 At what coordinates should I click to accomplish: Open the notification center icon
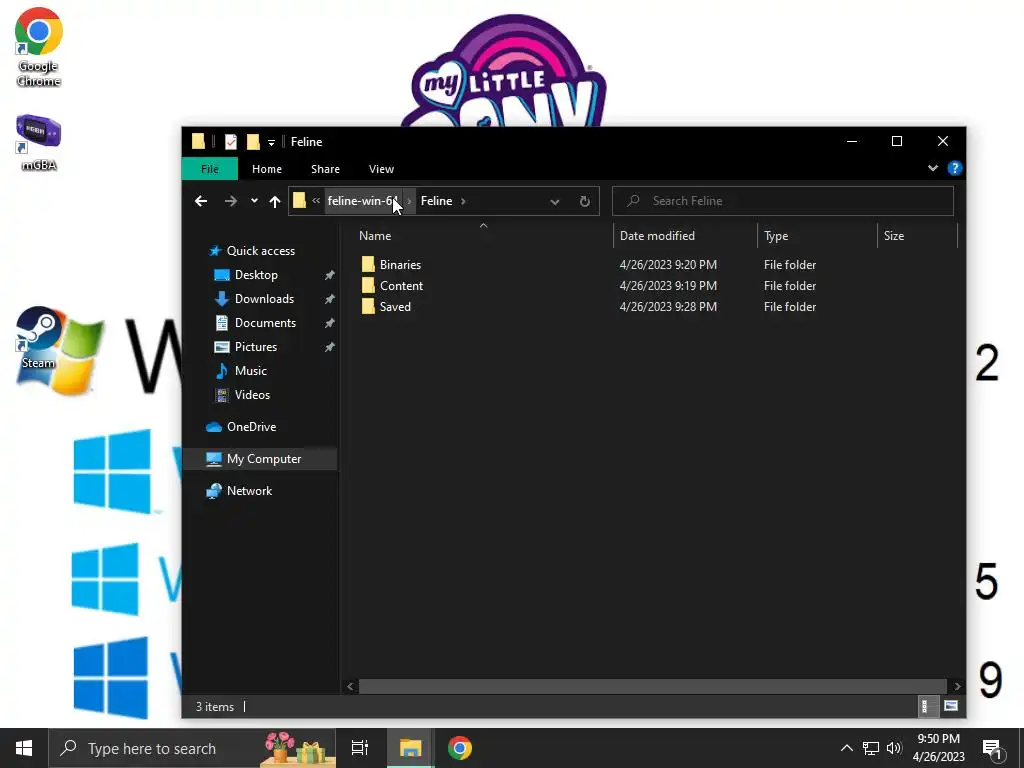[x=993, y=749]
